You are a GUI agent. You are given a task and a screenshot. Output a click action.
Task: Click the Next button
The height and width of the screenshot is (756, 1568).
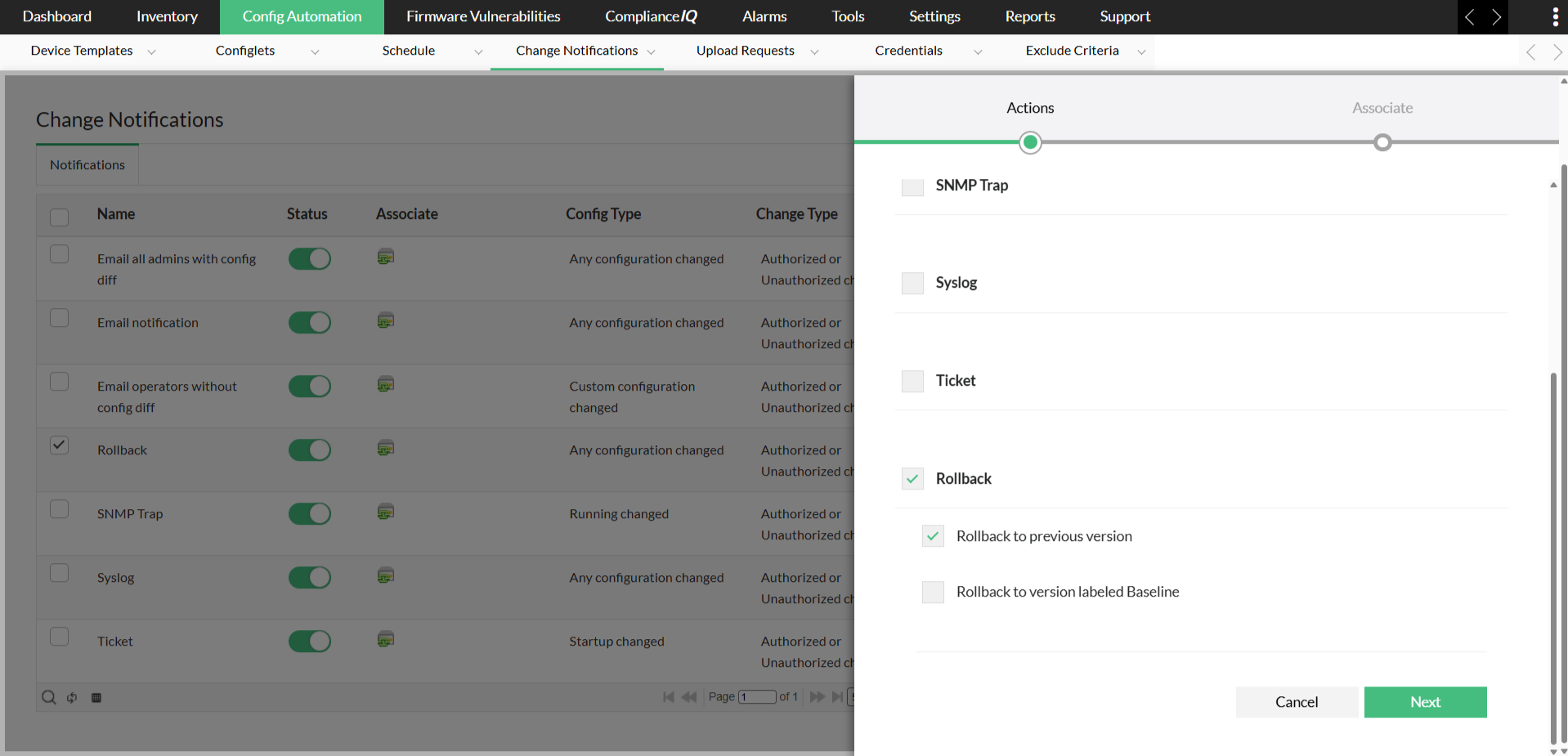[x=1425, y=702]
